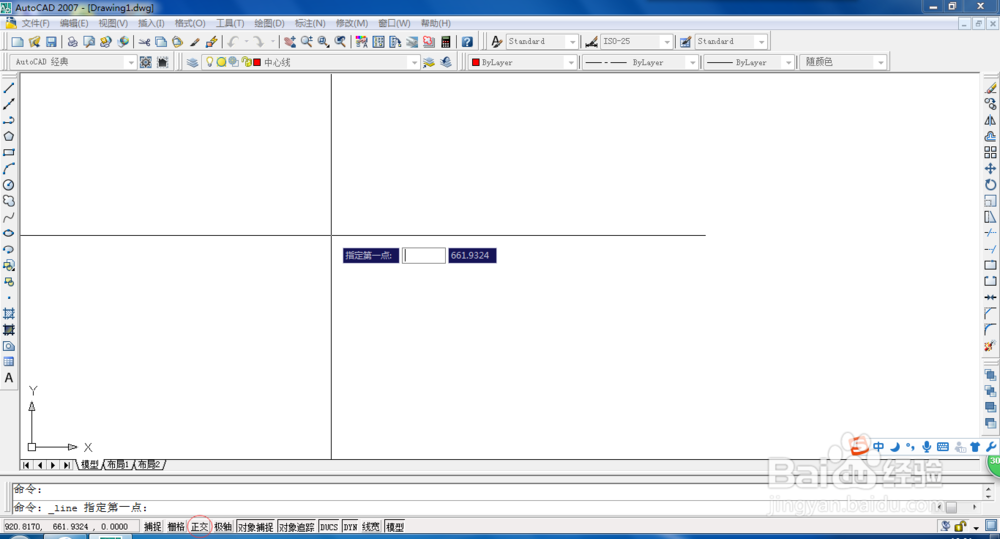Open the 中心线 layer dropdown
1000x539 pixels.
[x=415, y=63]
